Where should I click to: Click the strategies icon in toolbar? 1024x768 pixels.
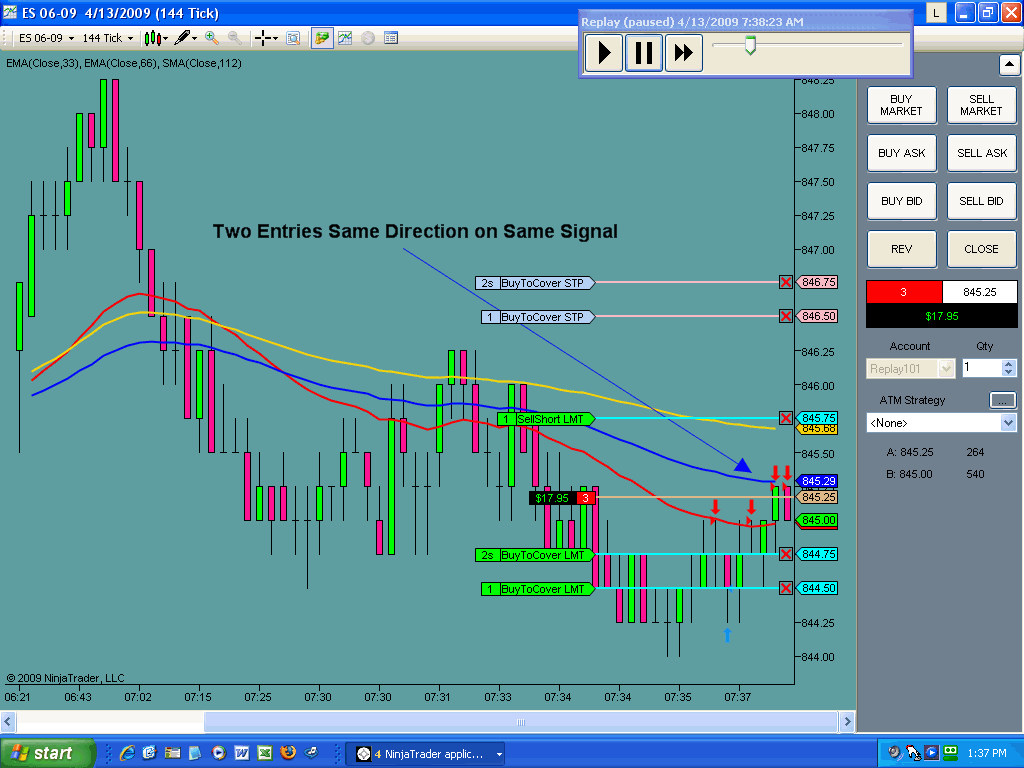click(x=368, y=38)
